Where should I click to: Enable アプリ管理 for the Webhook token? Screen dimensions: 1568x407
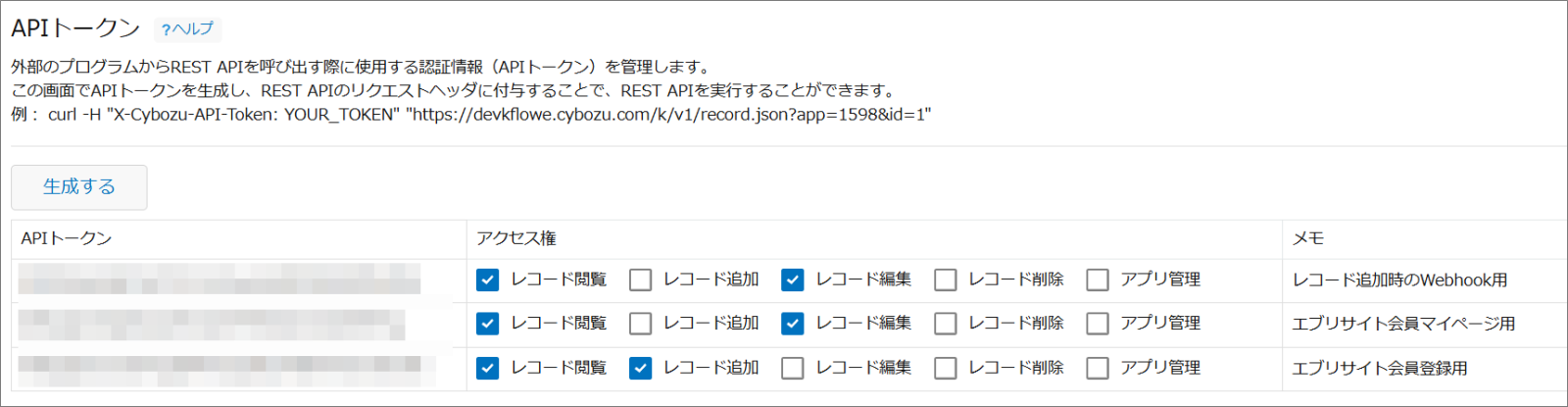(x=1098, y=280)
